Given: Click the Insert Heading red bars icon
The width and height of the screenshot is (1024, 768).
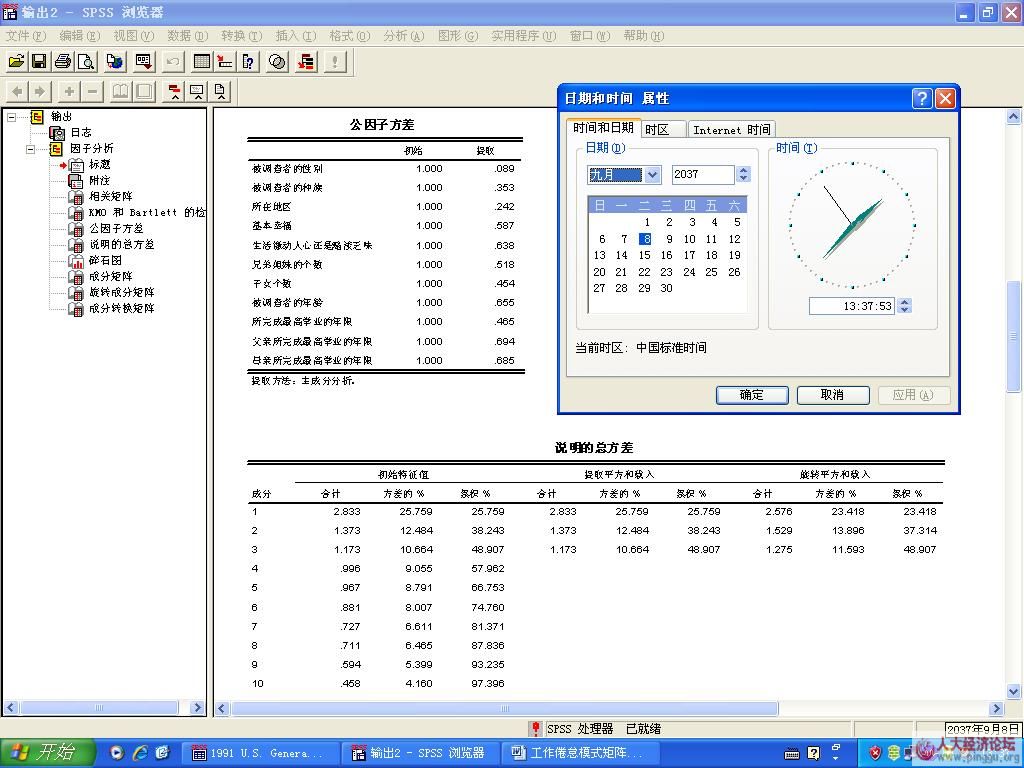Looking at the screenshot, I should (x=174, y=91).
